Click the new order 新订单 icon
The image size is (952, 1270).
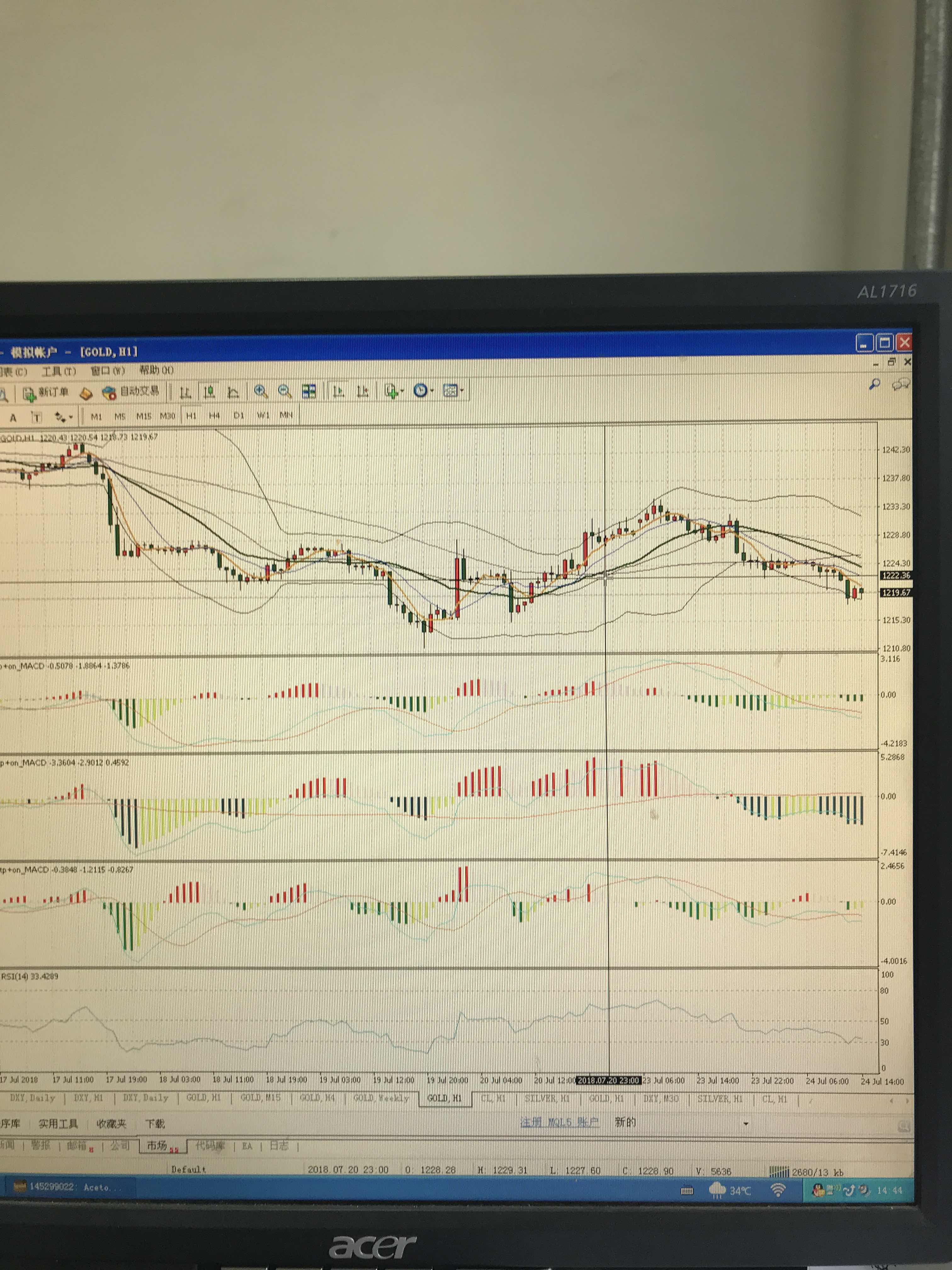(29, 393)
